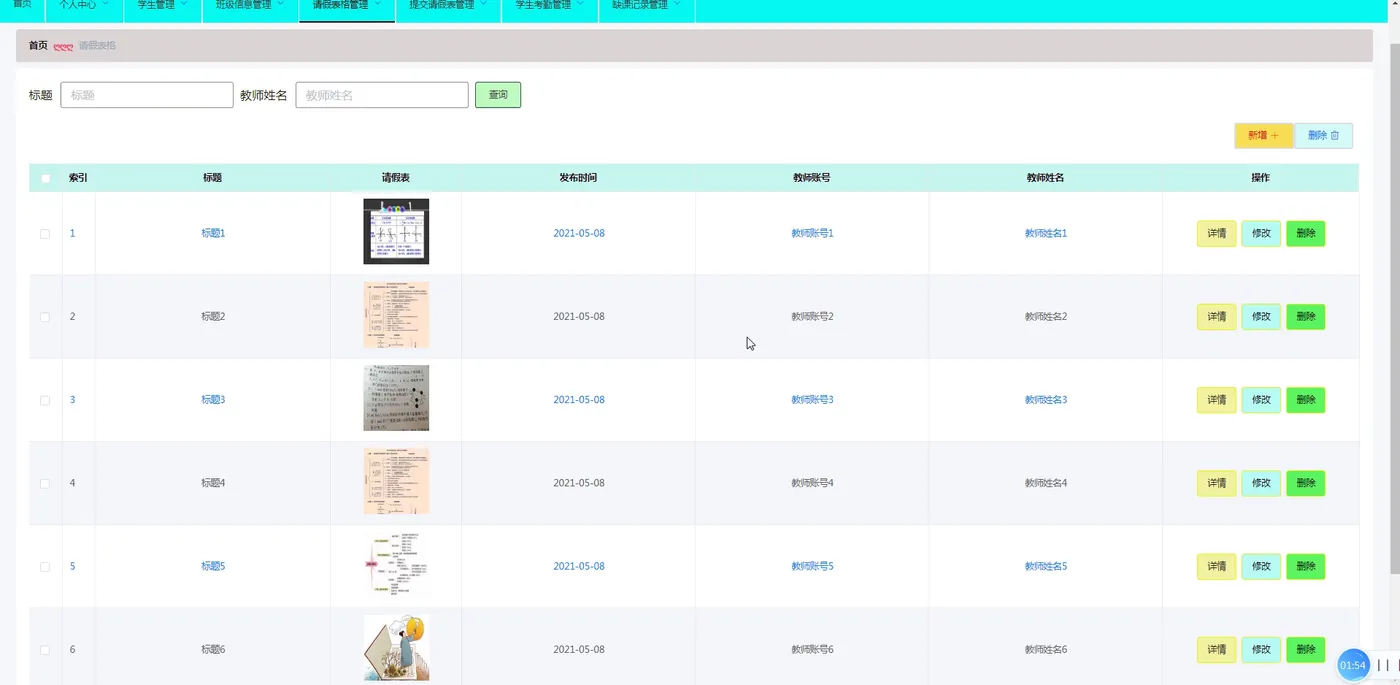Check the checkbox for row 2

(45, 317)
